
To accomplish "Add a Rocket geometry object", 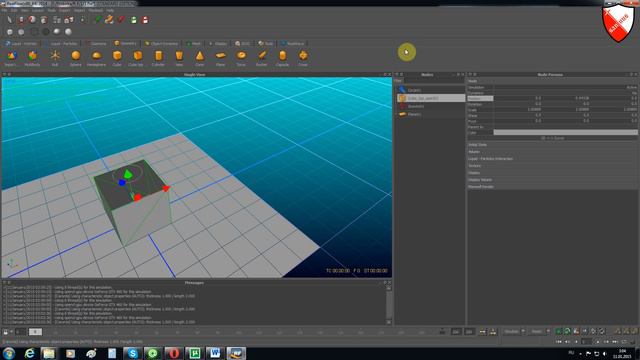I will click(262, 58).
